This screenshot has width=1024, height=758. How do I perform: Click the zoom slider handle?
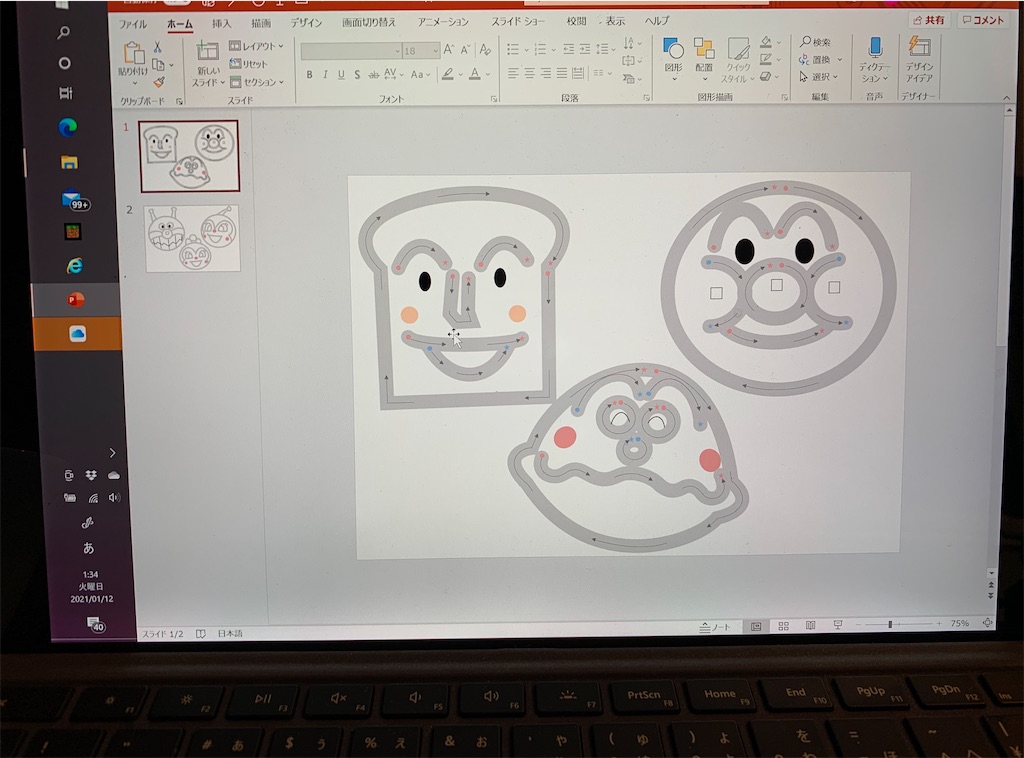(890, 624)
